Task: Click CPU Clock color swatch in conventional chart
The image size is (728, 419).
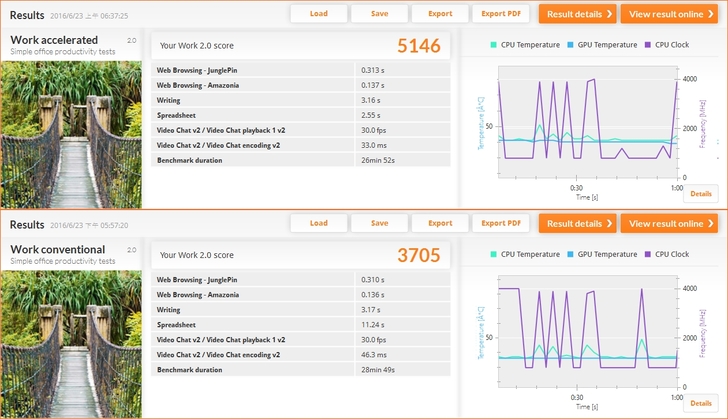Action: point(648,255)
